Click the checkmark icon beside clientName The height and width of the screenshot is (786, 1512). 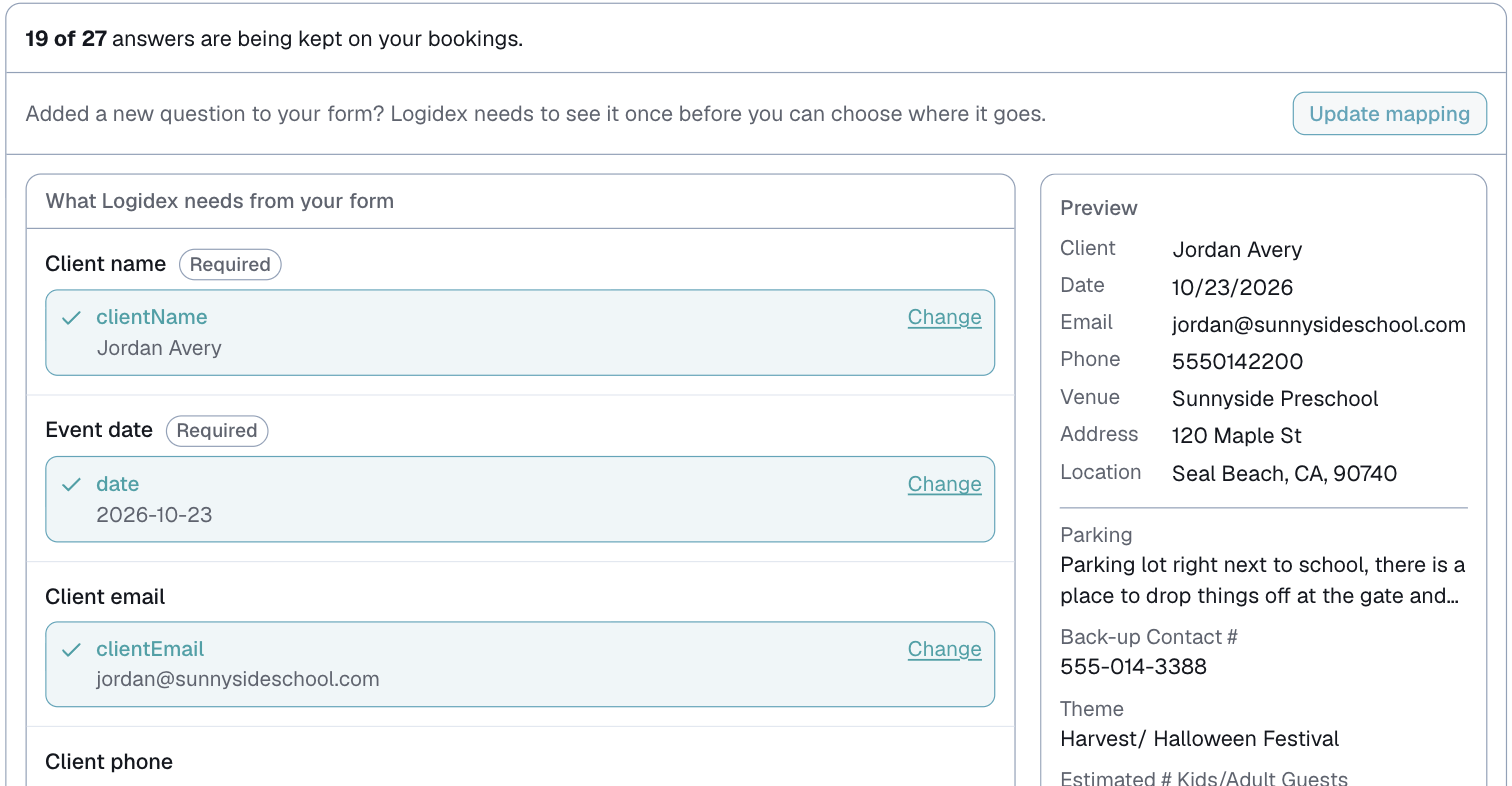point(71,318)
